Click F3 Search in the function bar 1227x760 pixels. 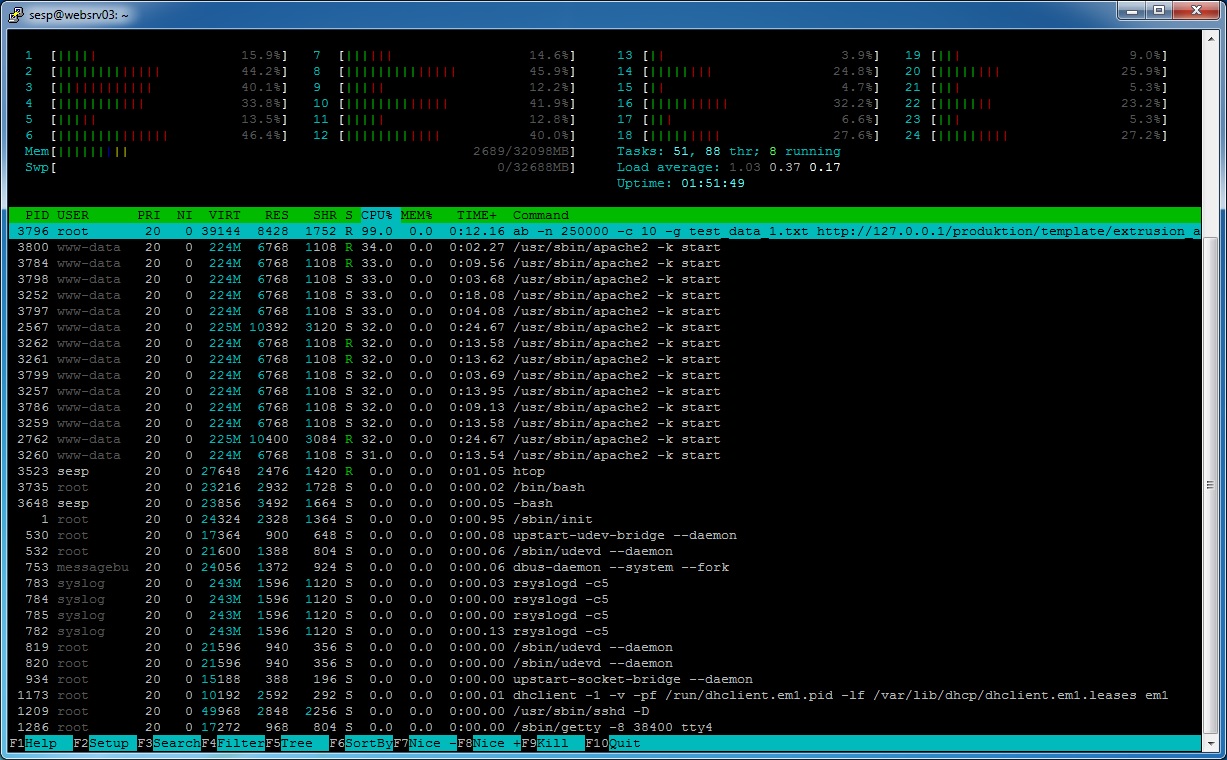click(x=169, y=743)
